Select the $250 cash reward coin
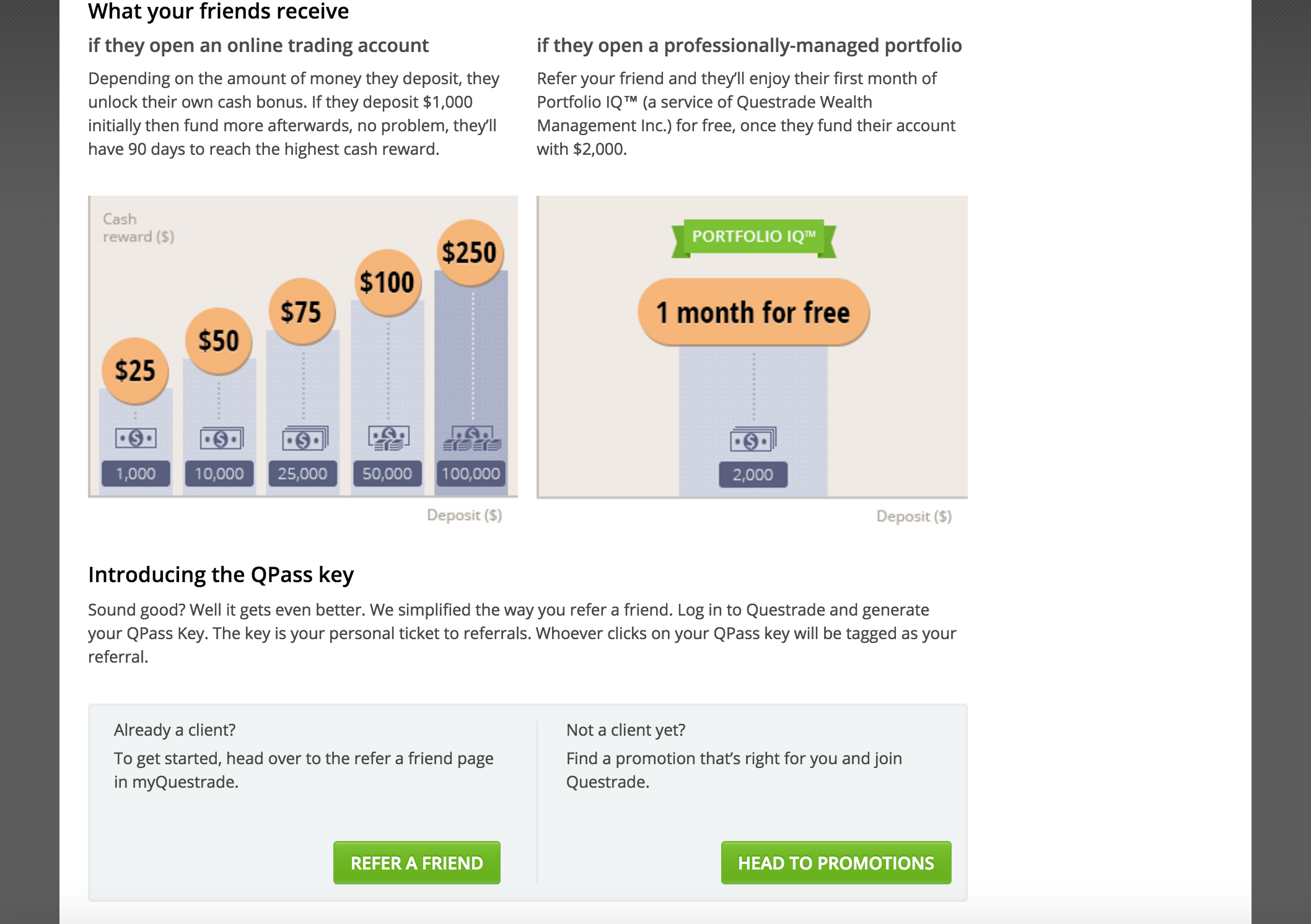This screenshot has height=924, width=1311. [470, 253]
